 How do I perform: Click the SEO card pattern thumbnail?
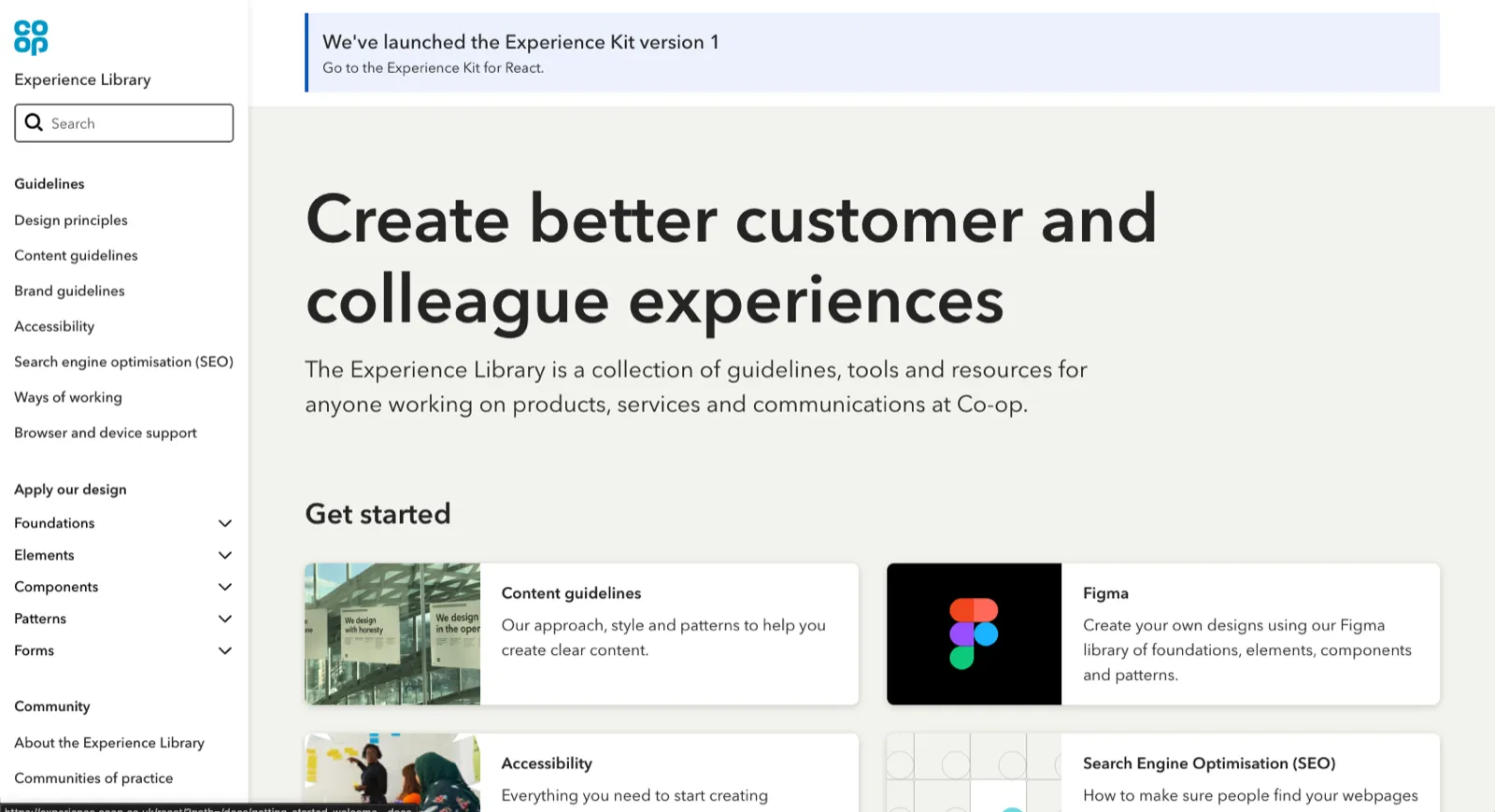click(975, 772)
